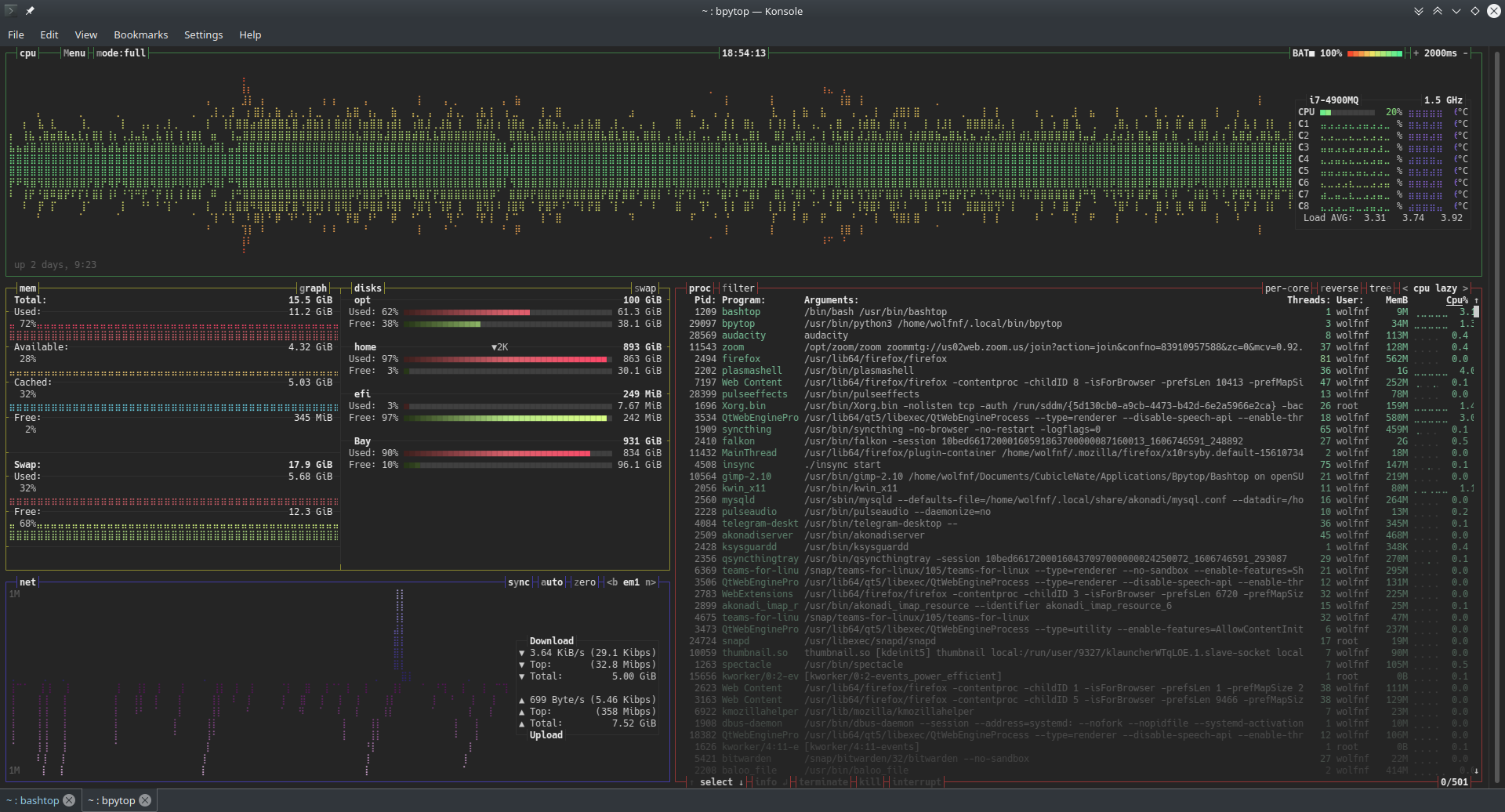Toggle the swap option in the disks box
Image resolution: width=1505 pixels, height=812 pixels.
[x=645, y=288]
